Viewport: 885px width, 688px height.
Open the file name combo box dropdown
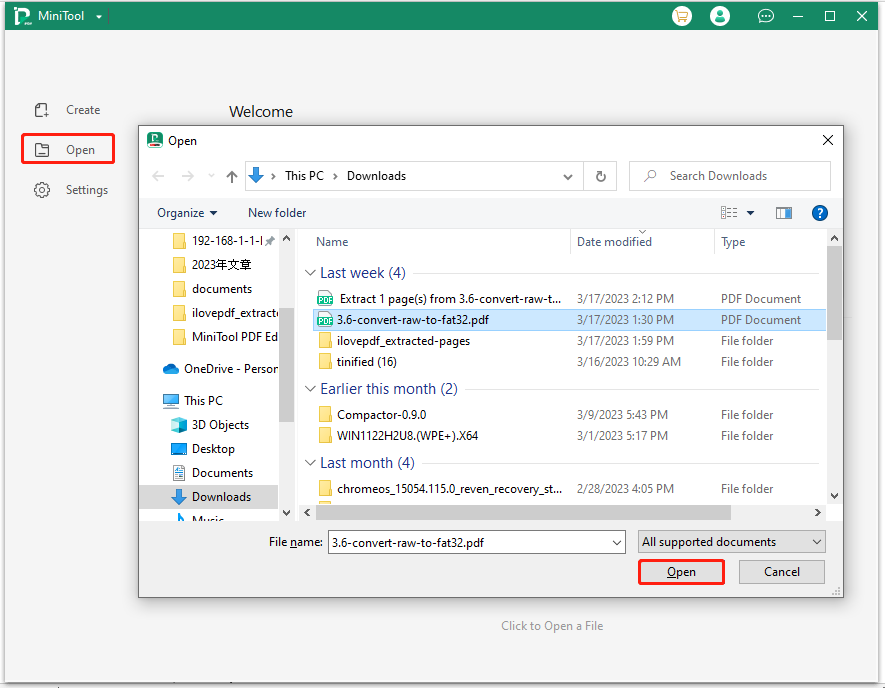point(618,541)
